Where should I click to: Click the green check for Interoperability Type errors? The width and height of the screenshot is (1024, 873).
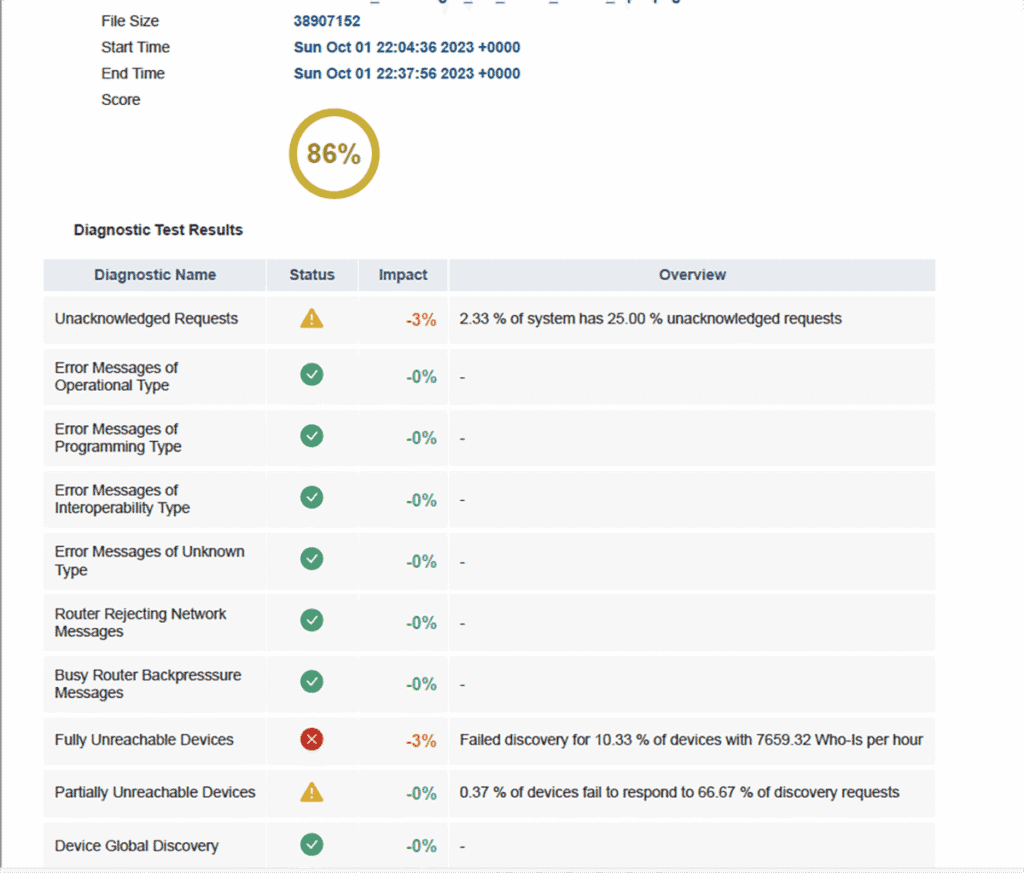(x=312, y=498)
